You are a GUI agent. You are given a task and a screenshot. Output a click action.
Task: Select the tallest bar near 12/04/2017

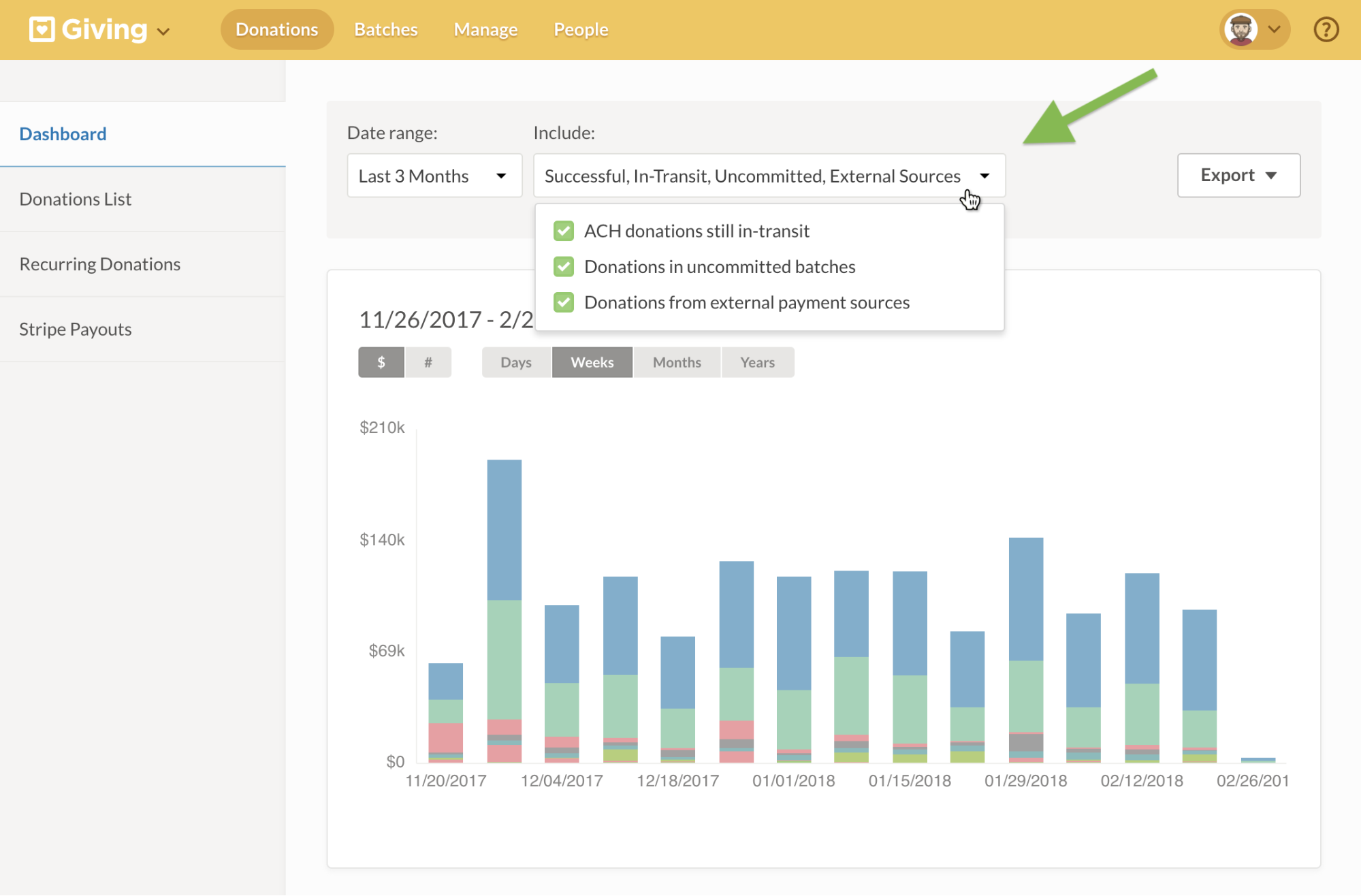[x=503, y=606]
